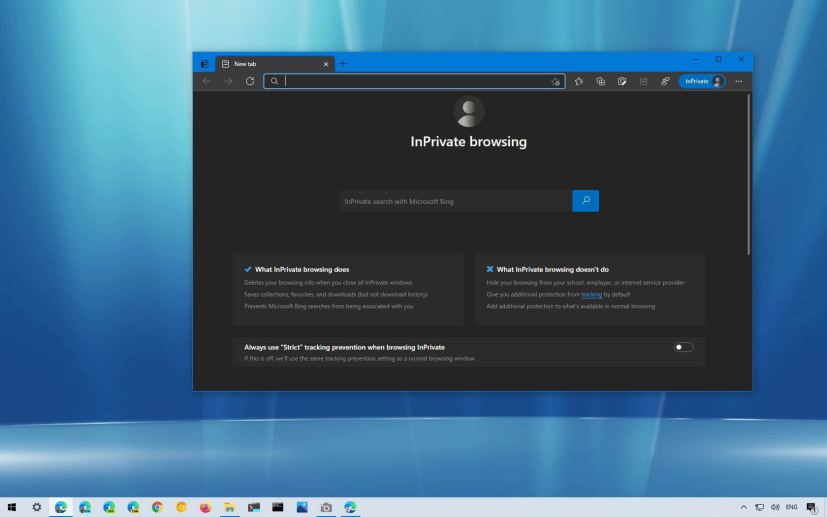Focus InPrivate search with Microsoft Bing box

pos(456,201)
